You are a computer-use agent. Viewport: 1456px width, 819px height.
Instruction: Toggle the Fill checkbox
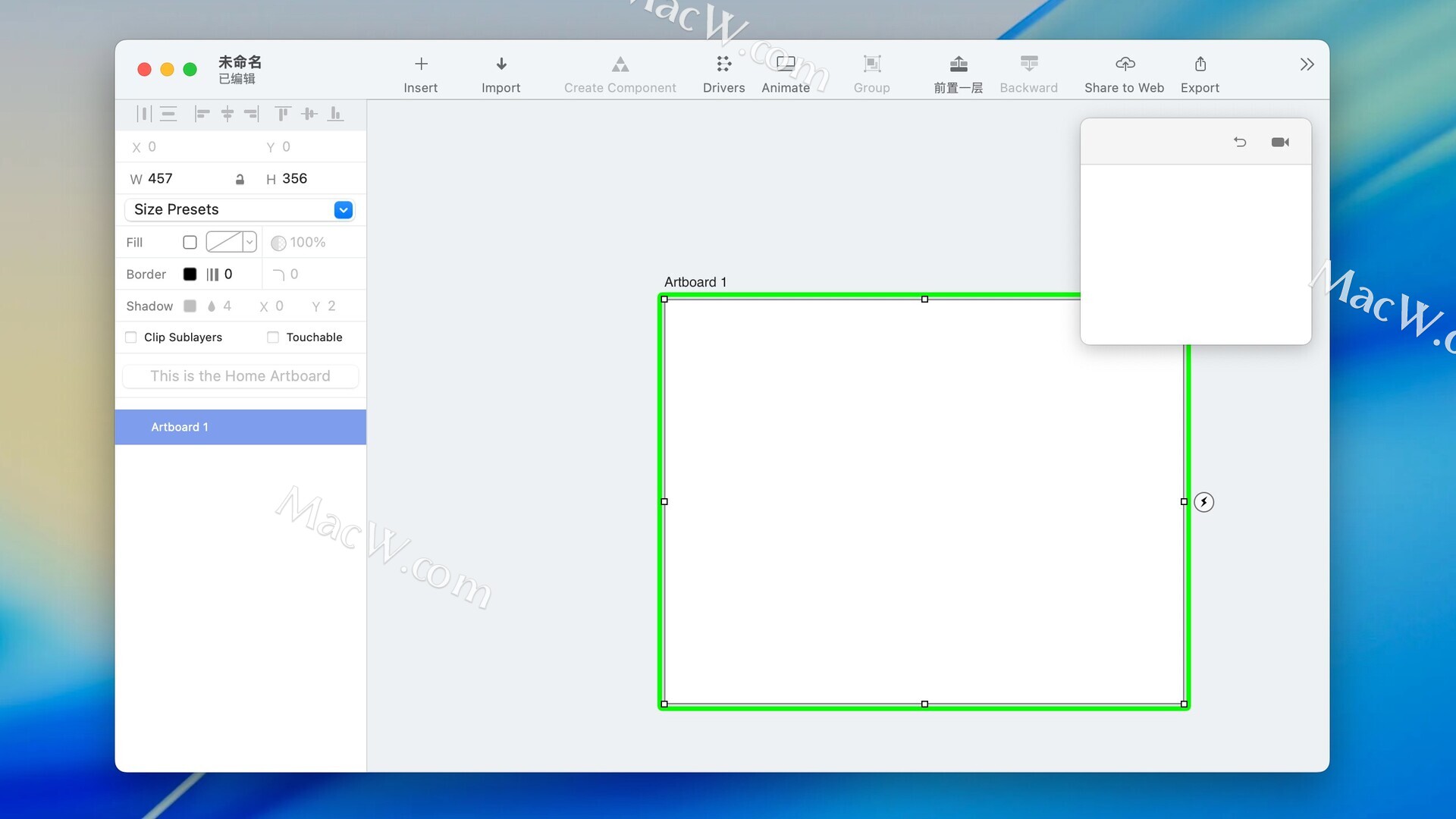190,243
